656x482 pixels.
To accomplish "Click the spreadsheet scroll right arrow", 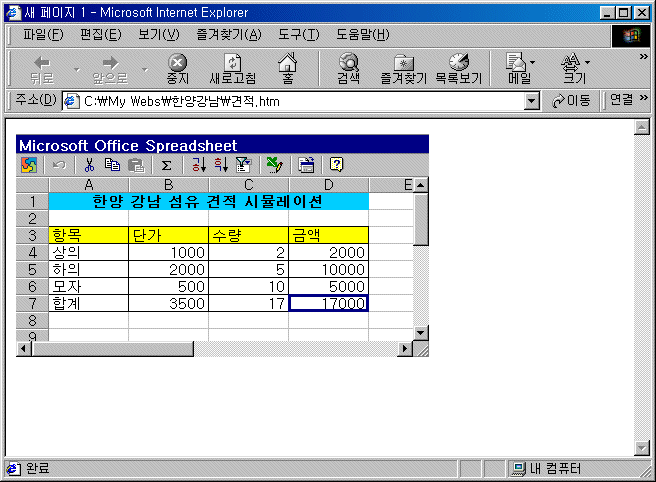I will pyautogui.click(x=405, y=349).
